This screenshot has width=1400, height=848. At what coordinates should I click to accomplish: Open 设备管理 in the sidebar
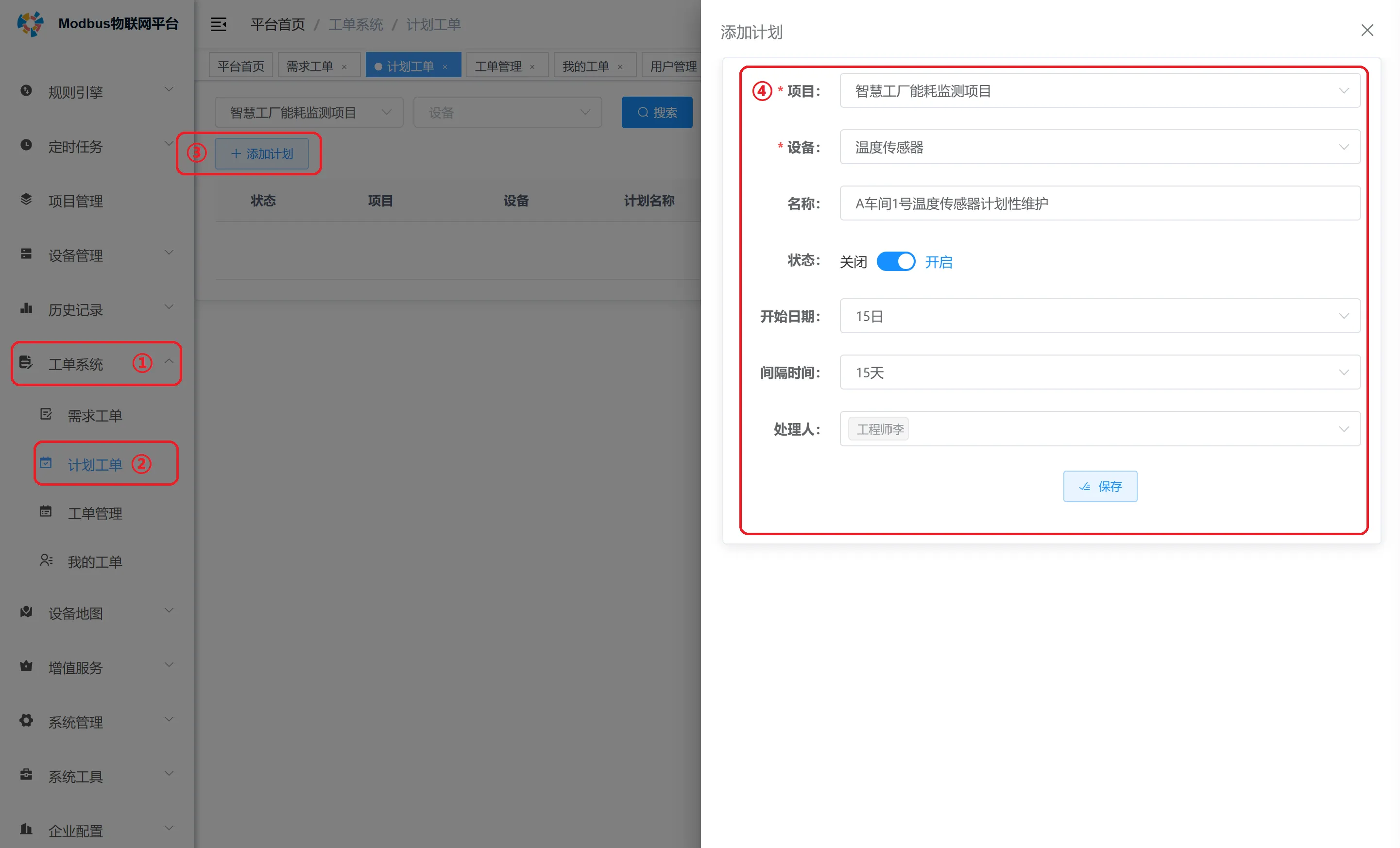[76, 255]
